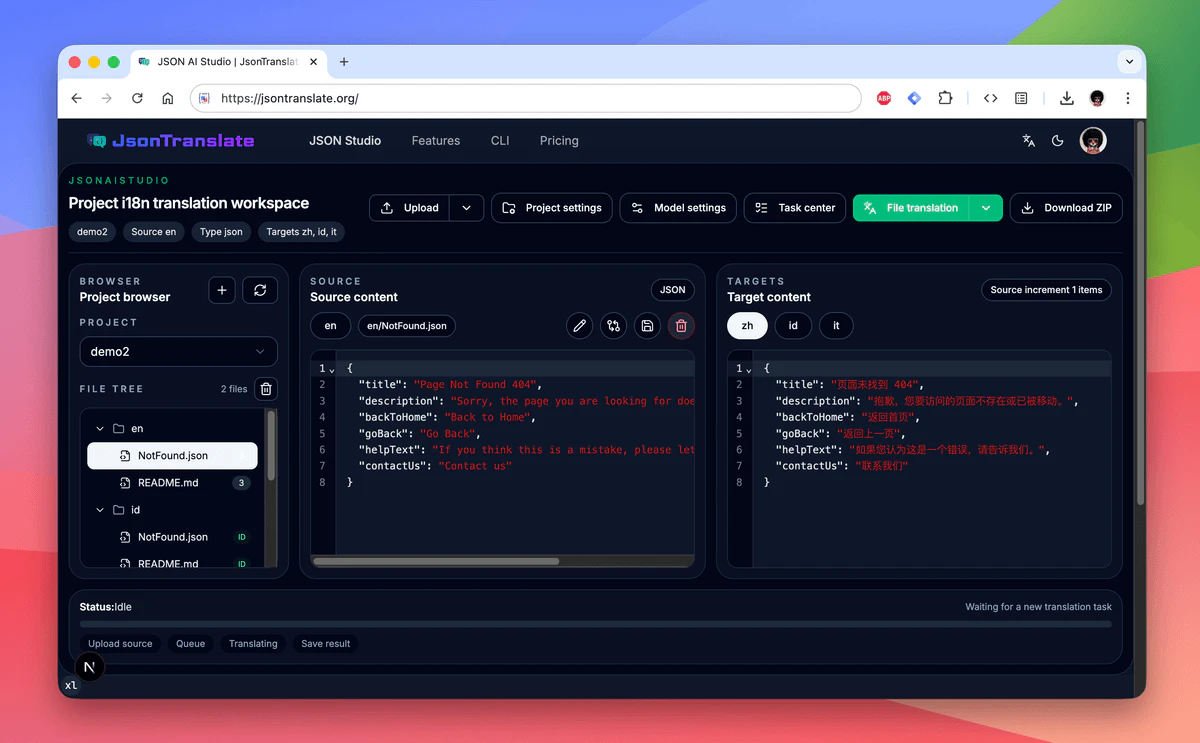This screenshot has width=1200, height=743.
Task: Open the Chrome three-dot menu
Action: tap(1128, 98)
